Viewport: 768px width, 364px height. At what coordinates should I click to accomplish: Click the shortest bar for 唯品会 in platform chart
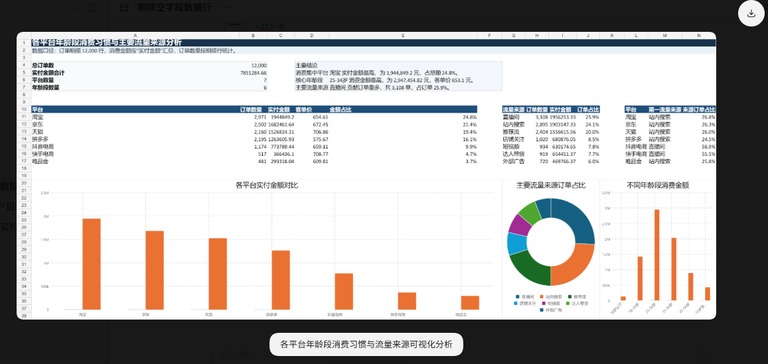(470, 303)
